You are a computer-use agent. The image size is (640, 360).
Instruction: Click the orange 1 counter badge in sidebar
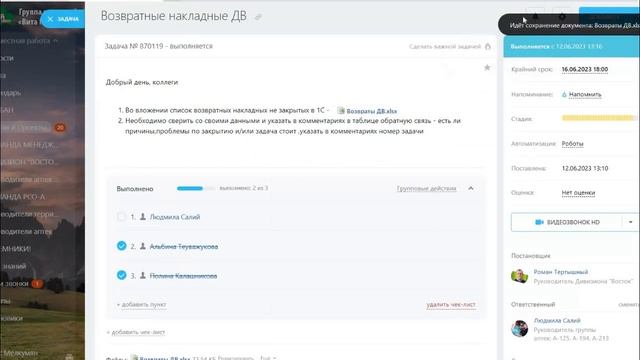pos(37,283)
